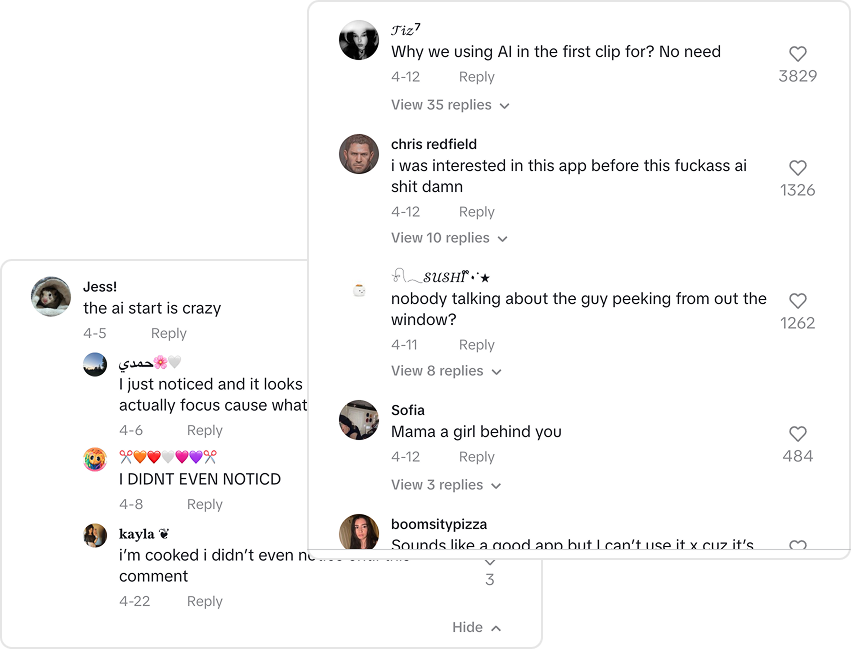
Task: Like Tiz's comment about AI clip
Action: [x=797, y=55]
